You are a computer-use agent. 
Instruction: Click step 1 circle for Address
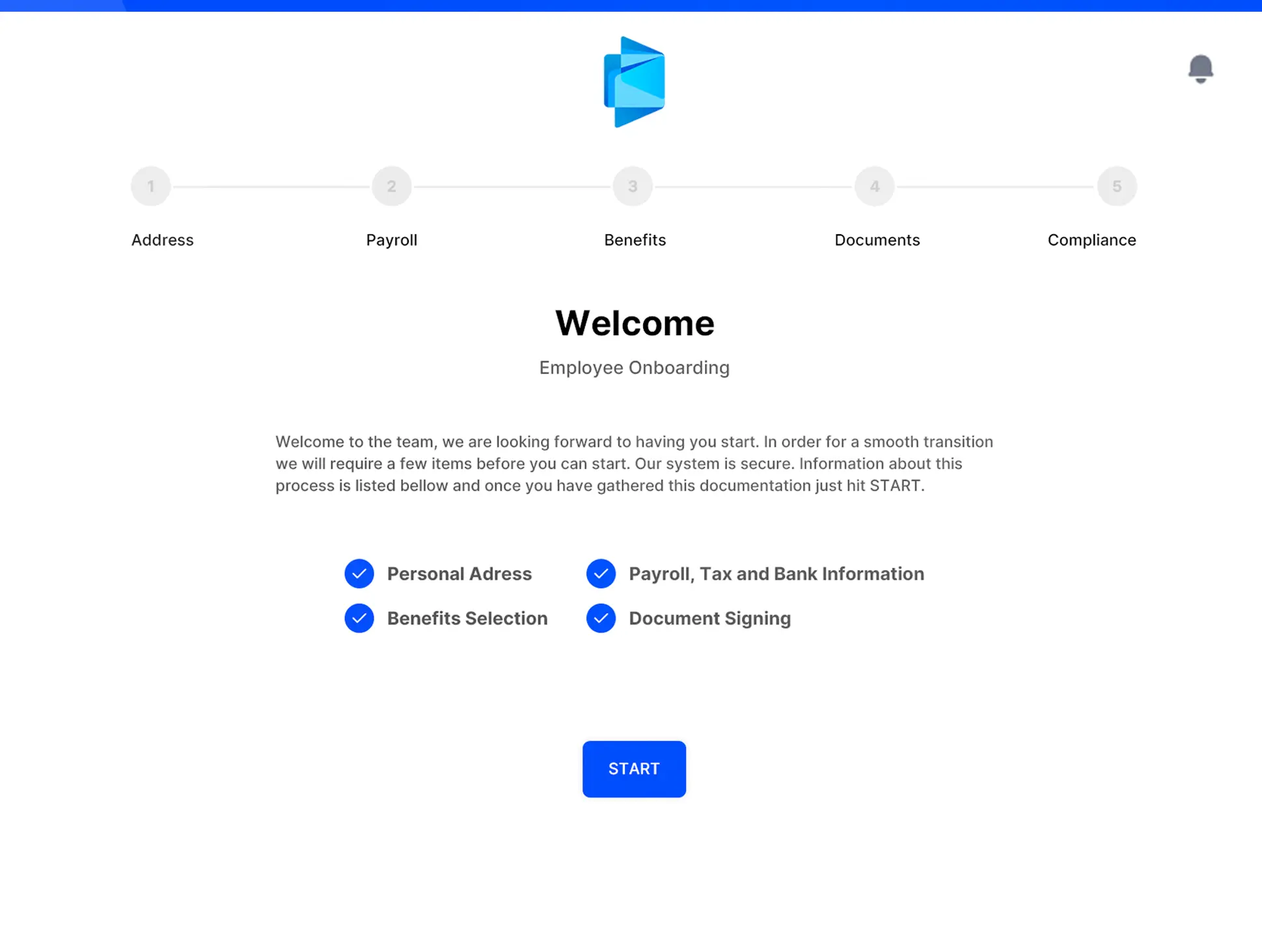tap(150, 186)
